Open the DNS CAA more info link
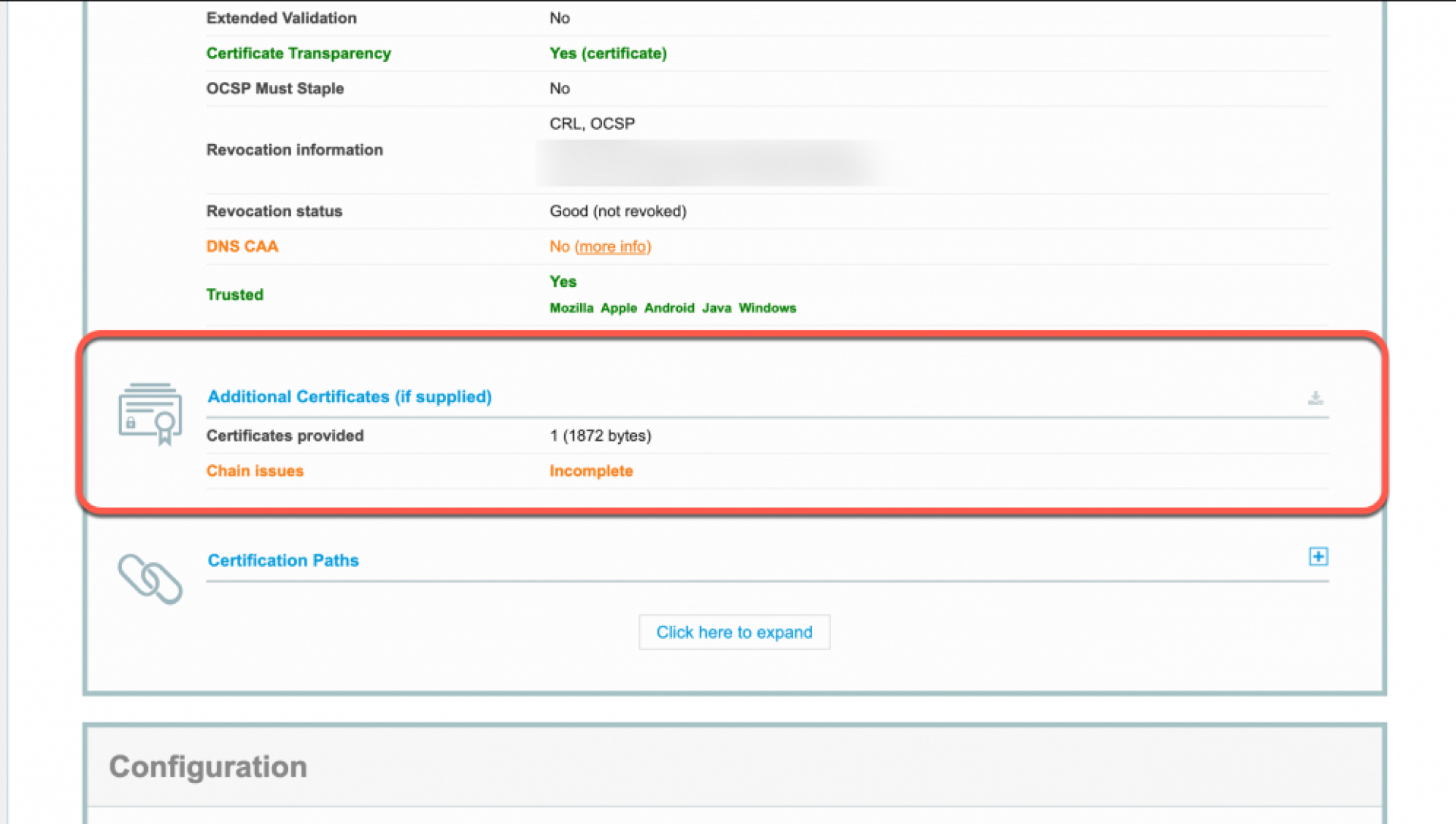 point(613,247)
